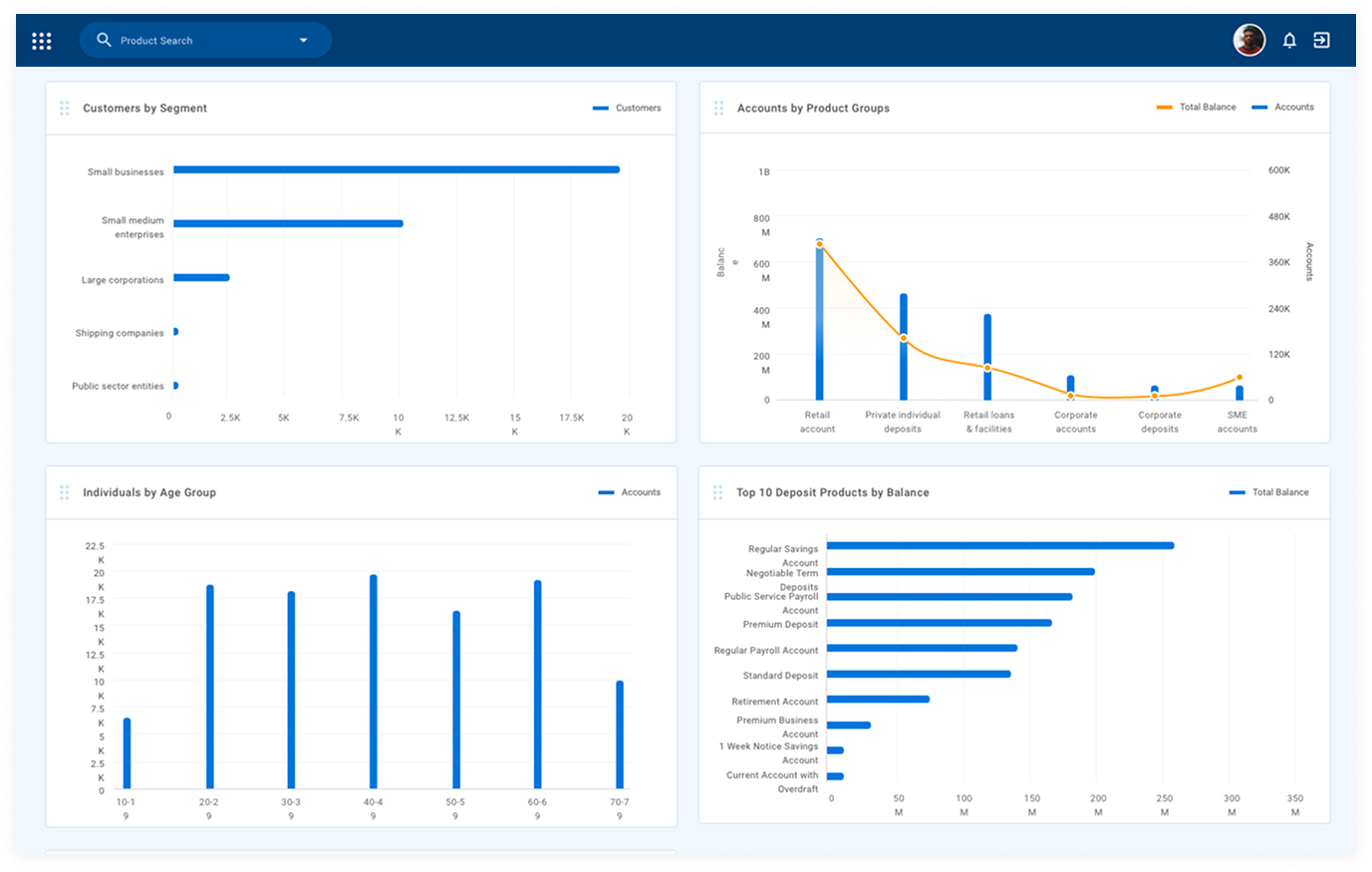
Task: Grab the Individuals by Age Group drag handle
Action: point(64,492)
